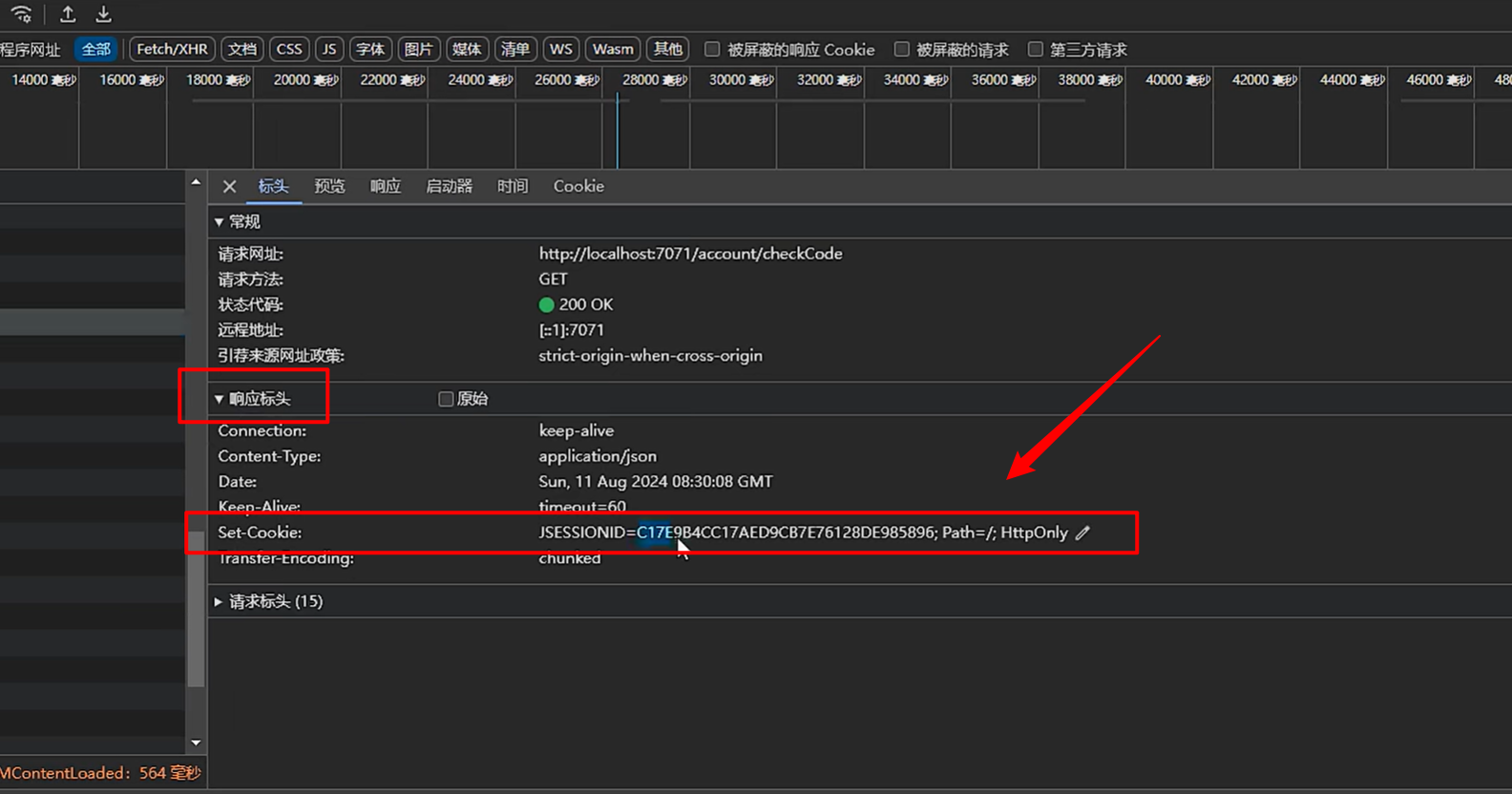1512x794 pixels.
Task: Check the 第三方请求 checkbox
Action: click(x=1035, y=50)
